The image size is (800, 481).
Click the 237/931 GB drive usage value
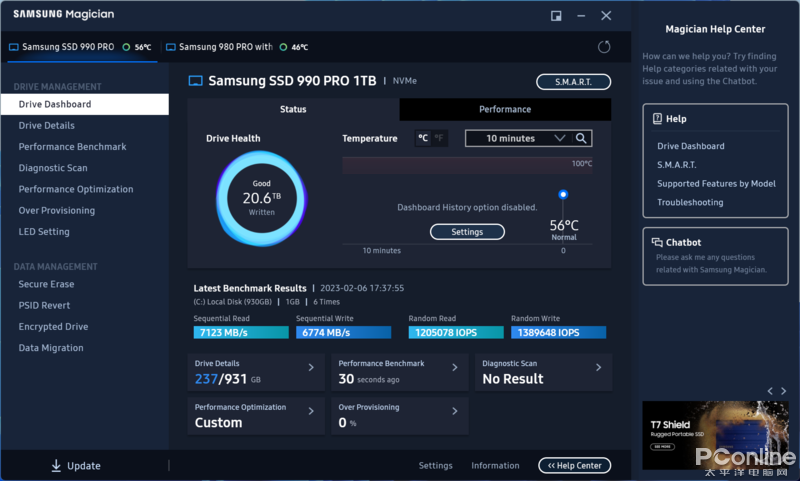(228, 379)
